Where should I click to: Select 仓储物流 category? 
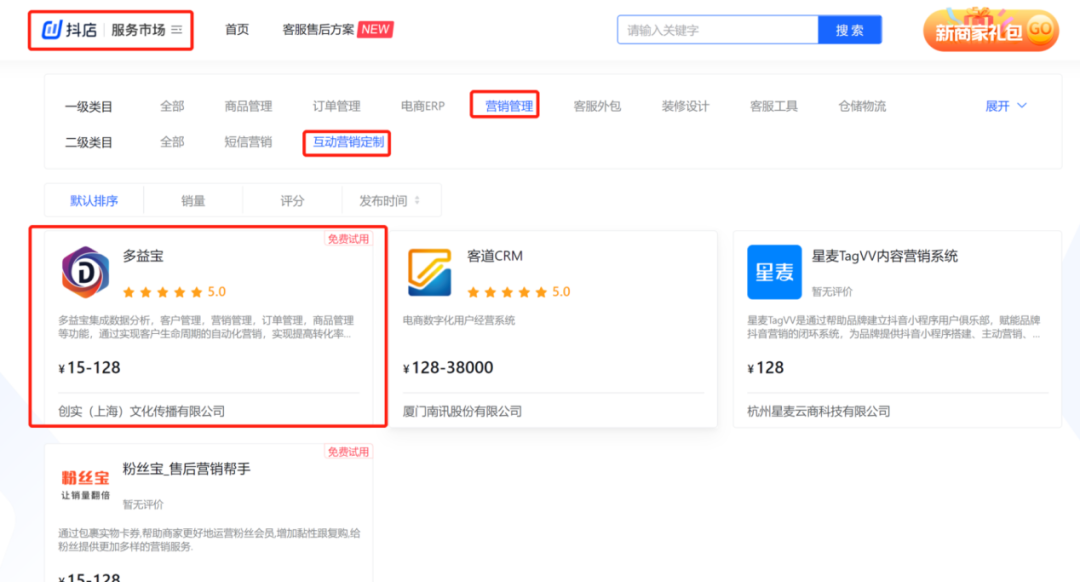pyautogui.click(x=862, y=106)
